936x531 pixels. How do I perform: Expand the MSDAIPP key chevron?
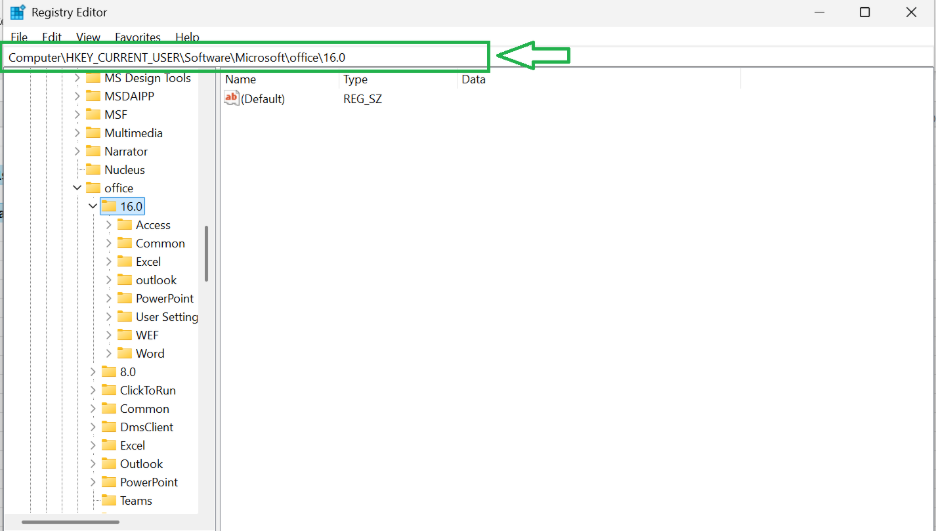(77, 96)
